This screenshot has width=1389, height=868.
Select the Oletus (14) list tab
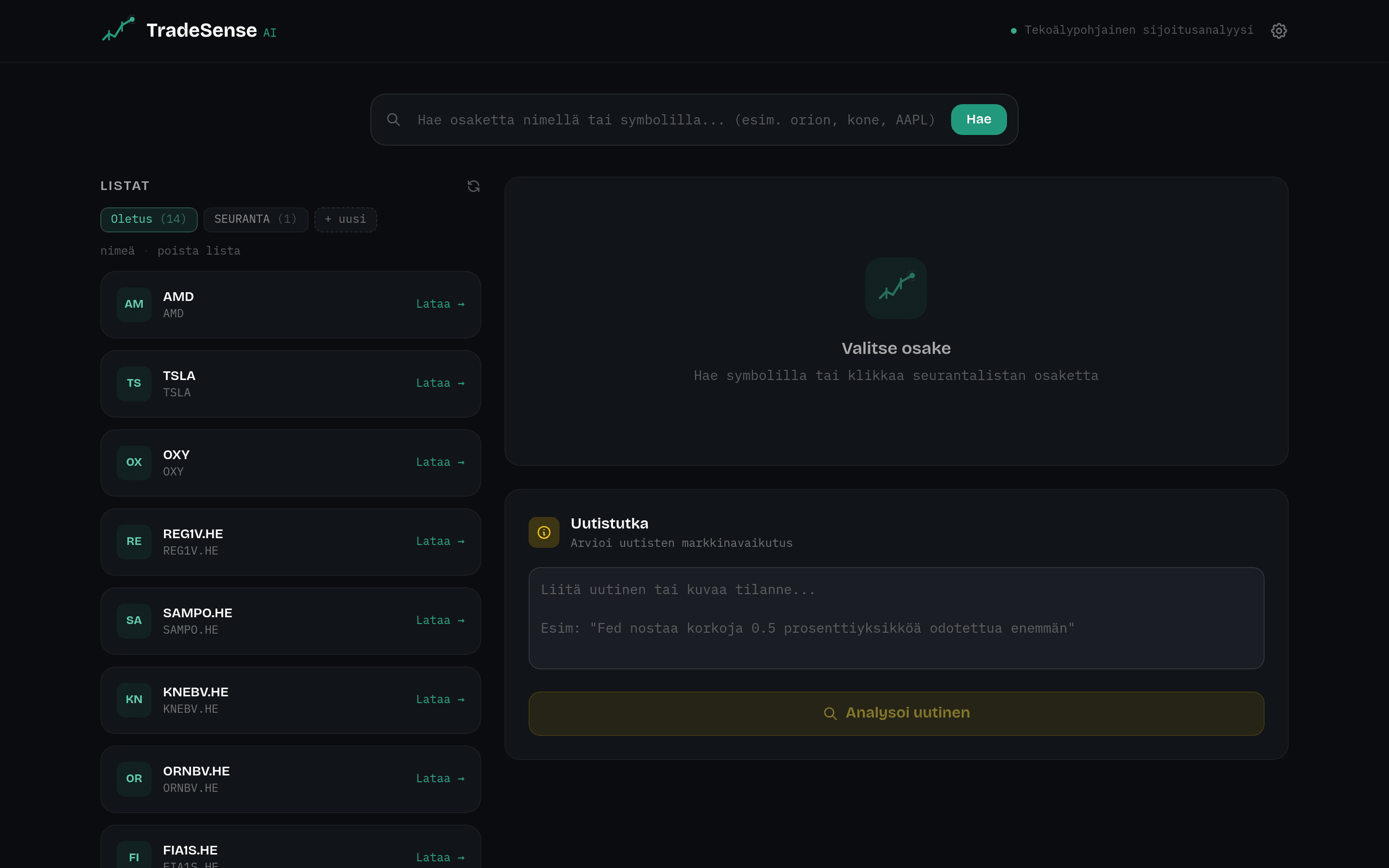pyautogui.click(x=149, y=219)
